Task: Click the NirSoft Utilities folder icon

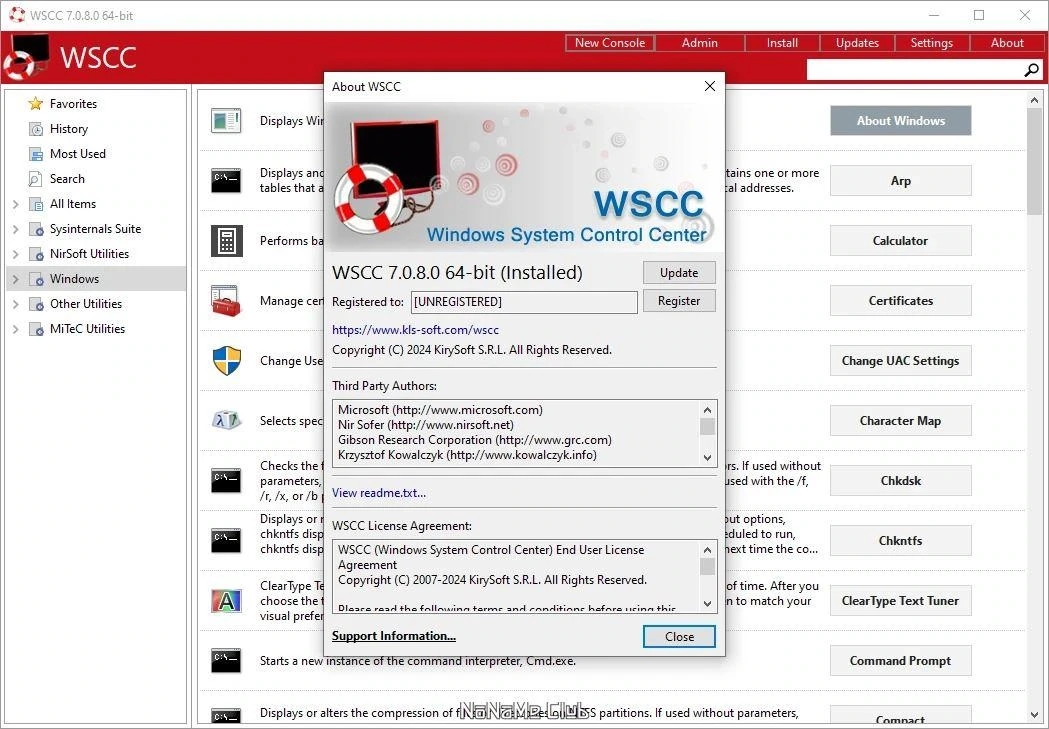Action: [x=36, y=254]
